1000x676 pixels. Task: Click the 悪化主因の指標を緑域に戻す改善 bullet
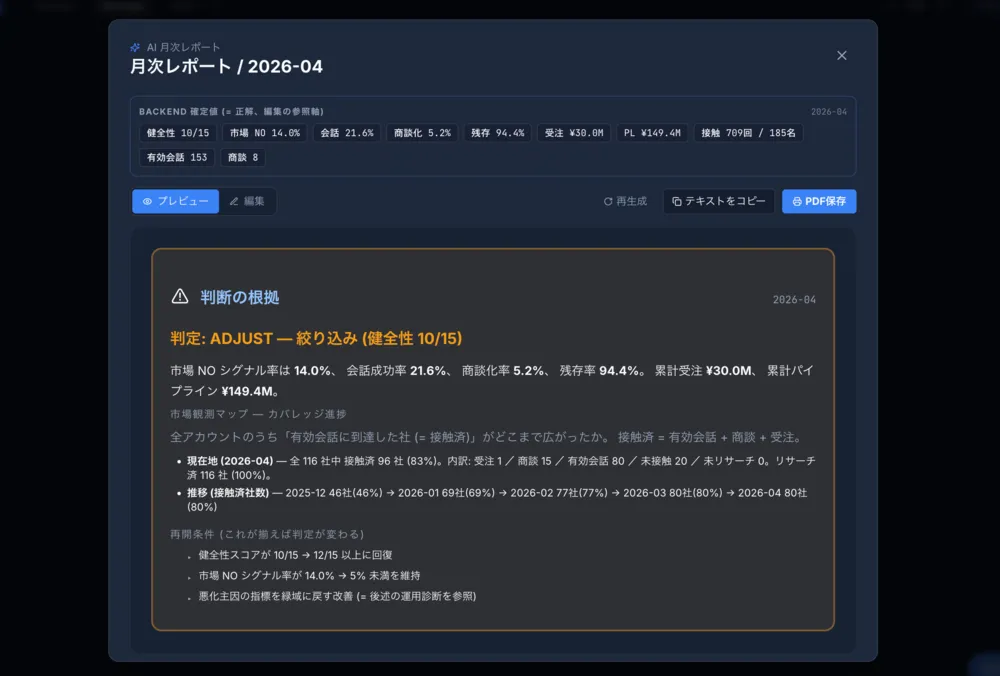click(x=337, y=596)
